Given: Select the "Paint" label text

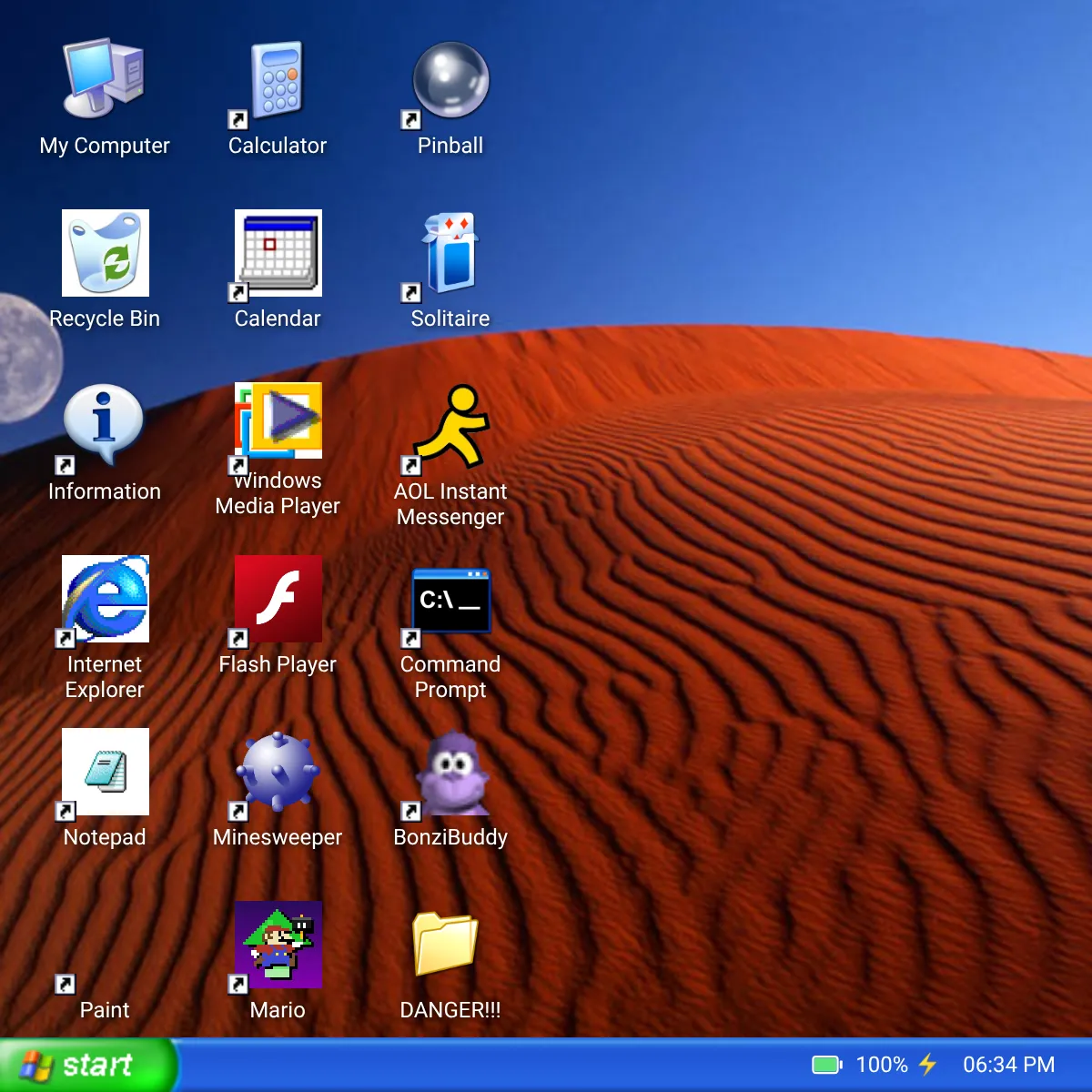Looking at the screenshot, I should tap(105, 1010).
